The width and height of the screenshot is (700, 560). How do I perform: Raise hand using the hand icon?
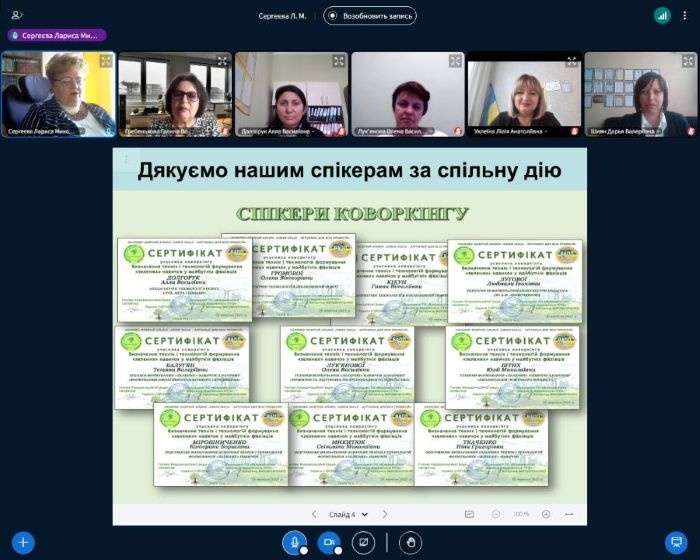tap(409, 542)
